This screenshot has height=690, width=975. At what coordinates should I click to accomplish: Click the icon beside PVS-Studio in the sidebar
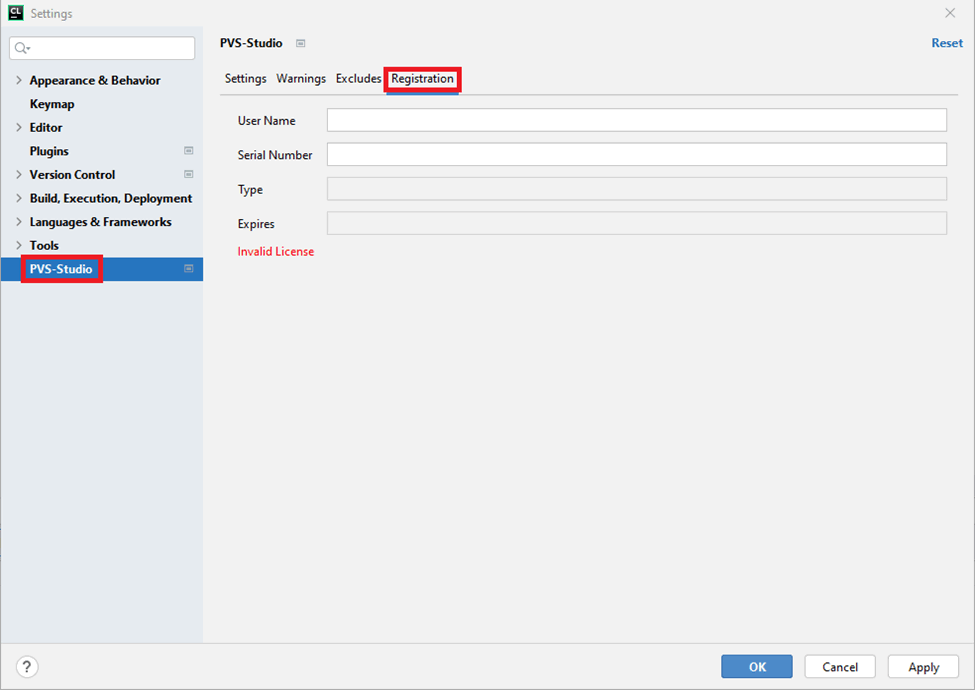click(188, 269)
